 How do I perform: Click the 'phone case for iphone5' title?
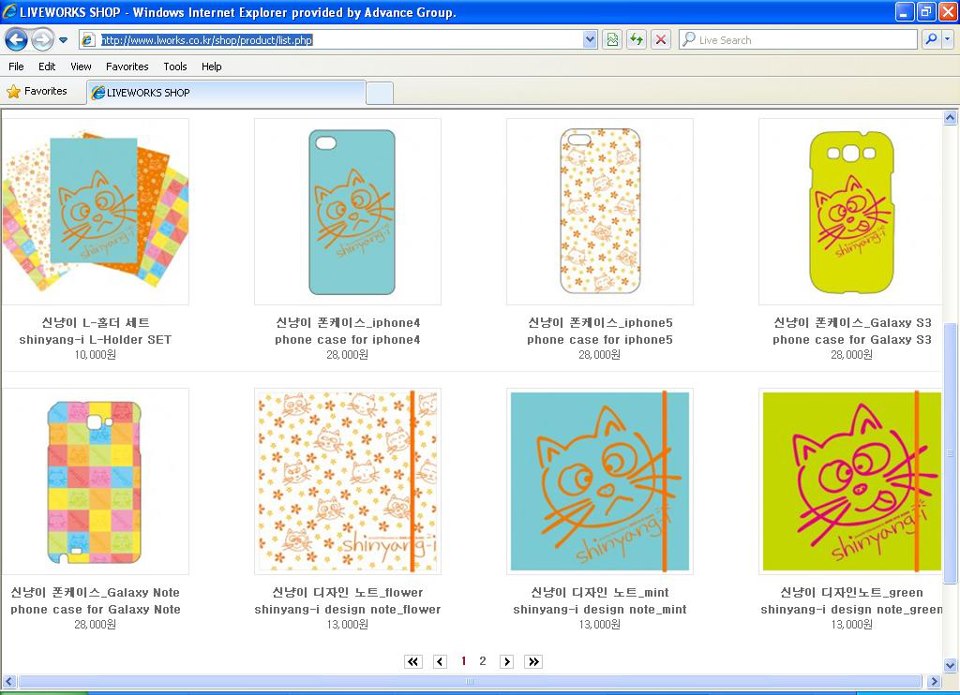(600, 340)
